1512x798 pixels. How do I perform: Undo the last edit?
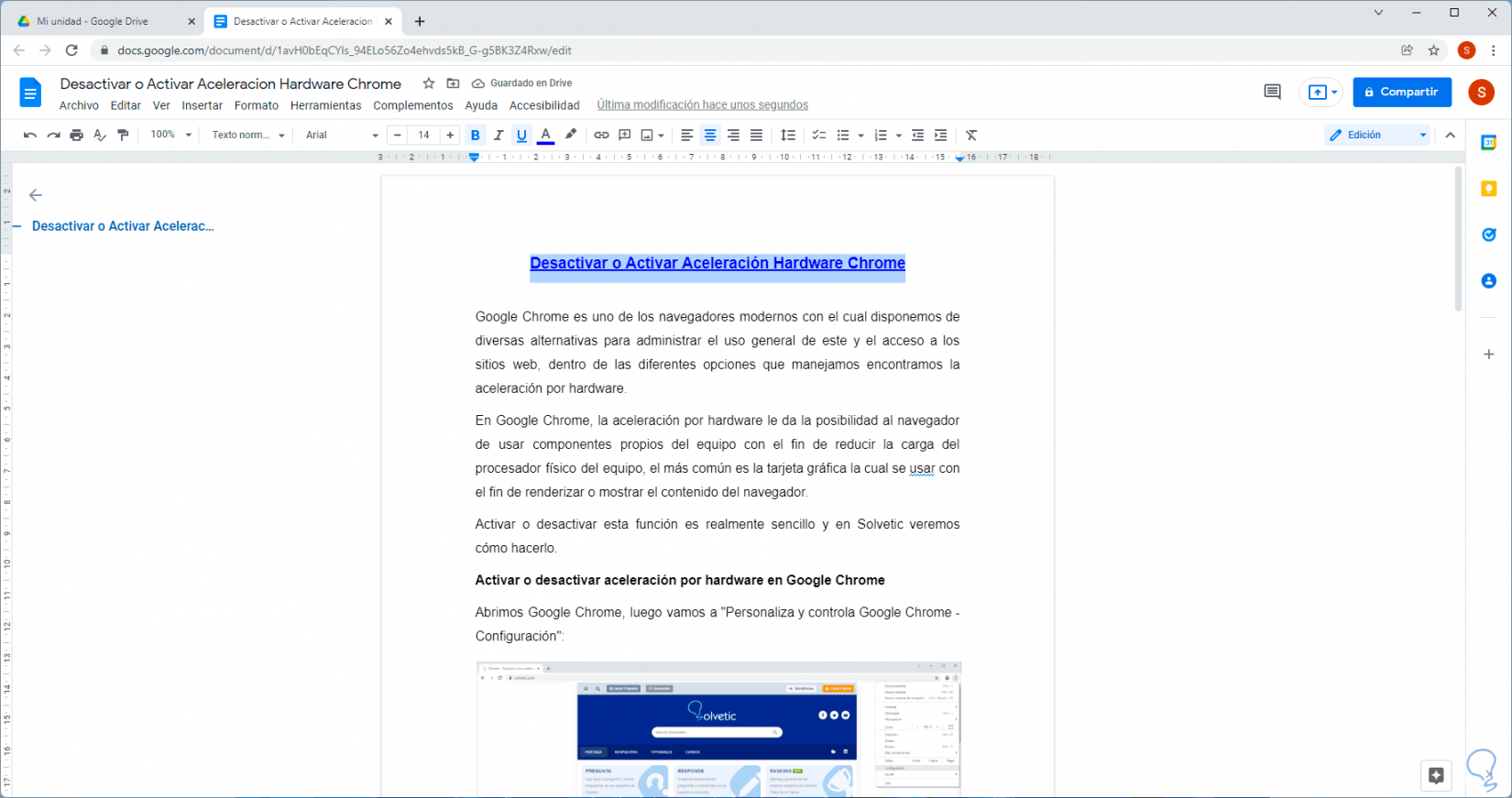[29, 135]
